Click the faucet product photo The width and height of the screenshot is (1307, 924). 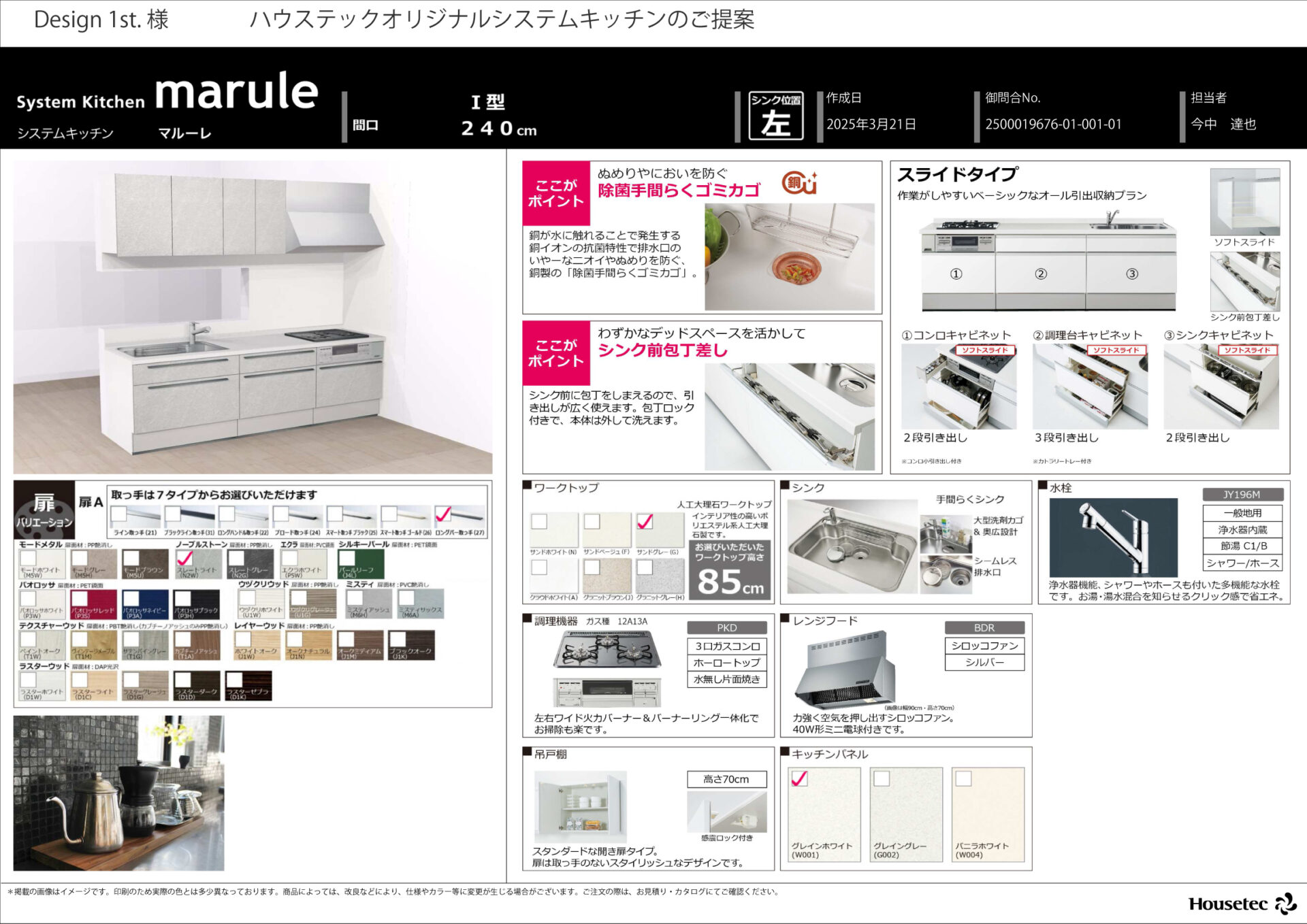pos(1113,538)
